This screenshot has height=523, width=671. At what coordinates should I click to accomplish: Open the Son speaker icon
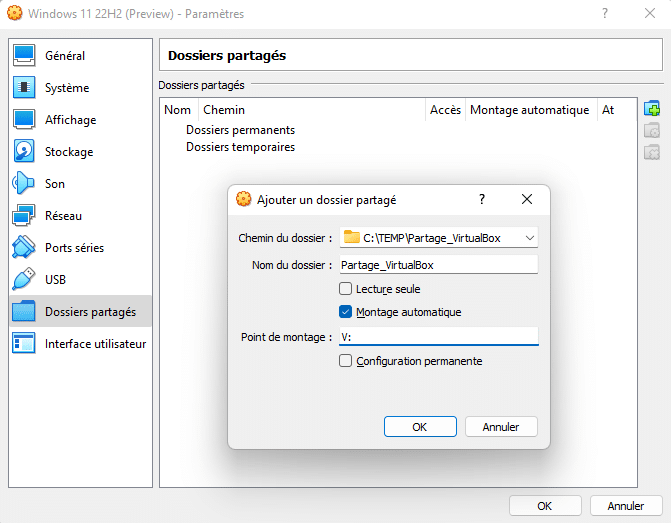tap(25, 184)
